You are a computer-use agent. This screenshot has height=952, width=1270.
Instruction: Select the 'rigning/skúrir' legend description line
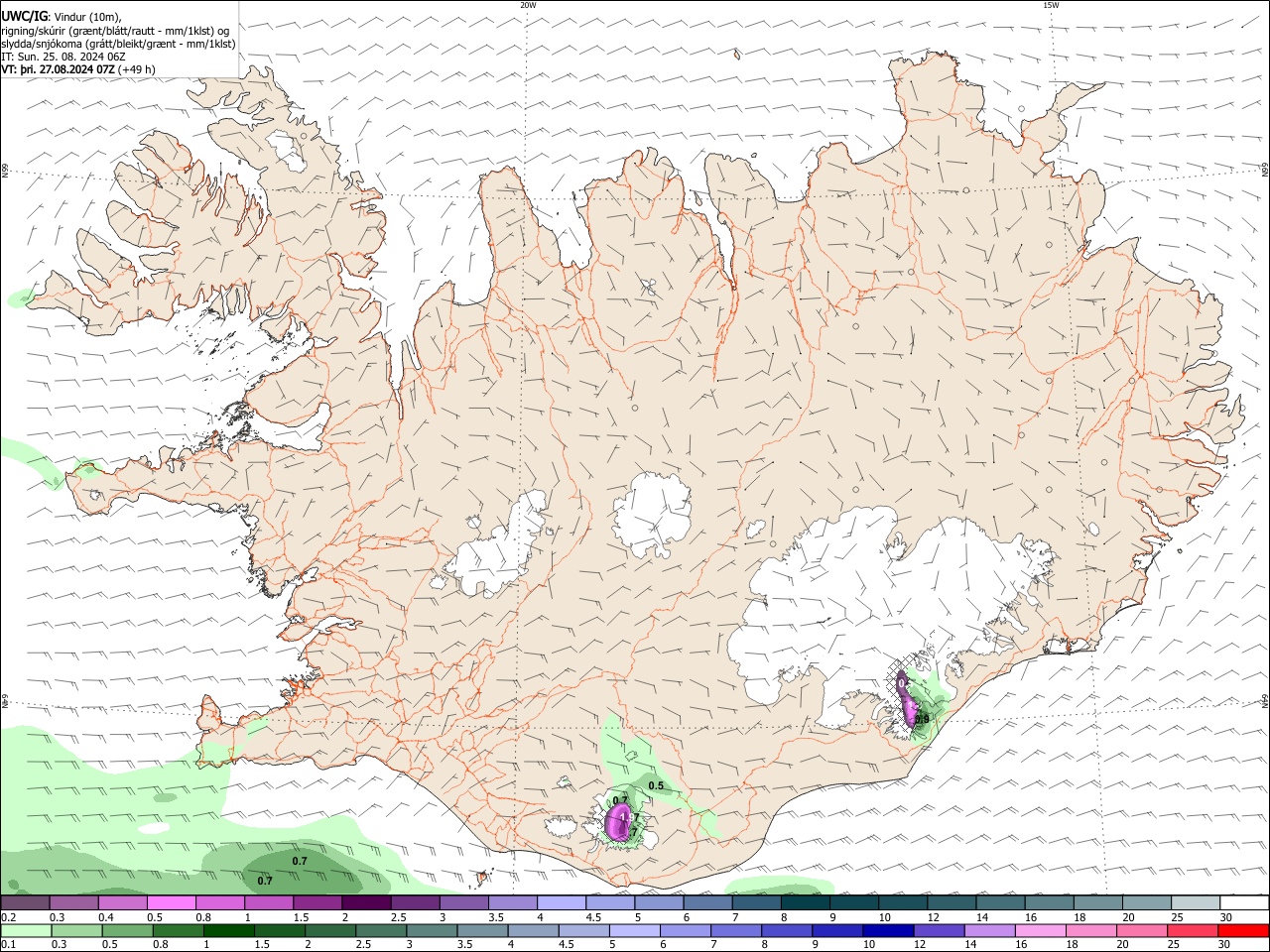coord(115,30)
